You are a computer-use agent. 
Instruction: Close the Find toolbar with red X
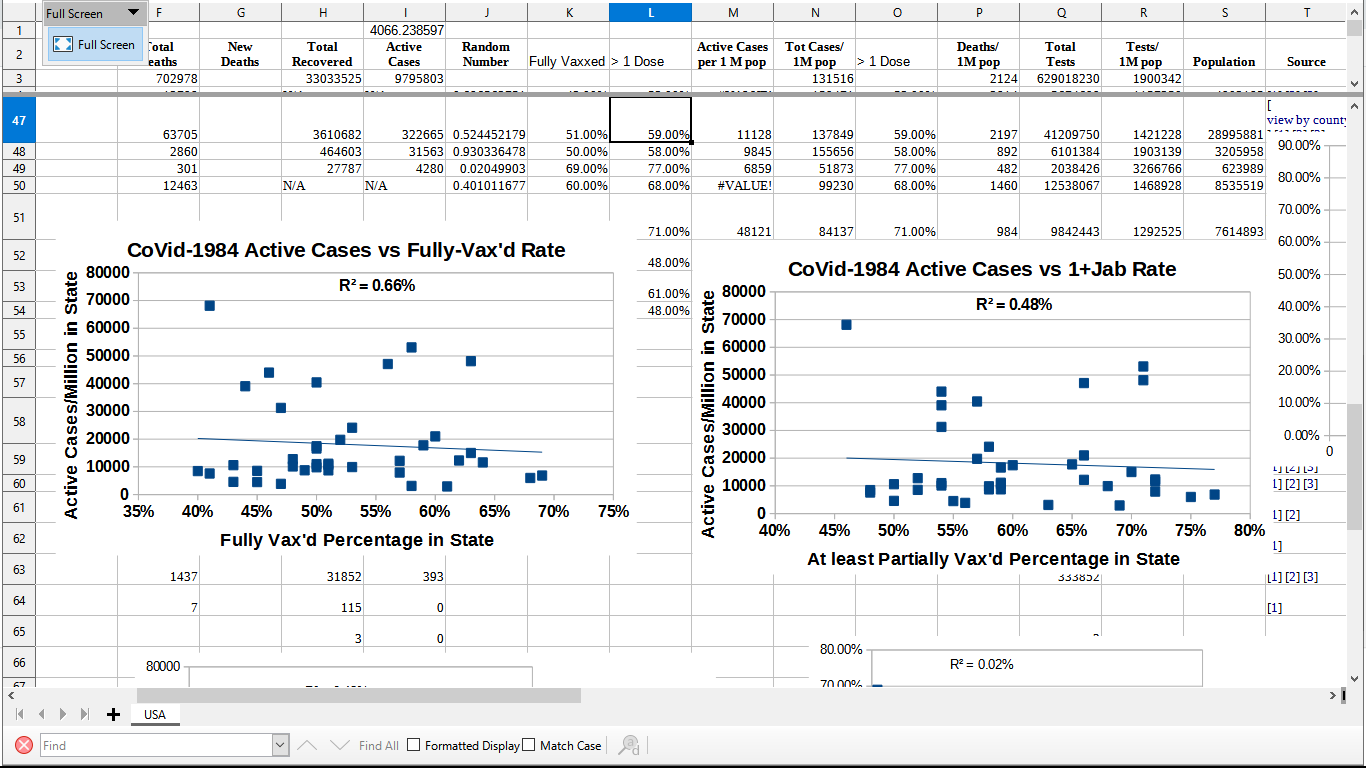pos(24,745)
